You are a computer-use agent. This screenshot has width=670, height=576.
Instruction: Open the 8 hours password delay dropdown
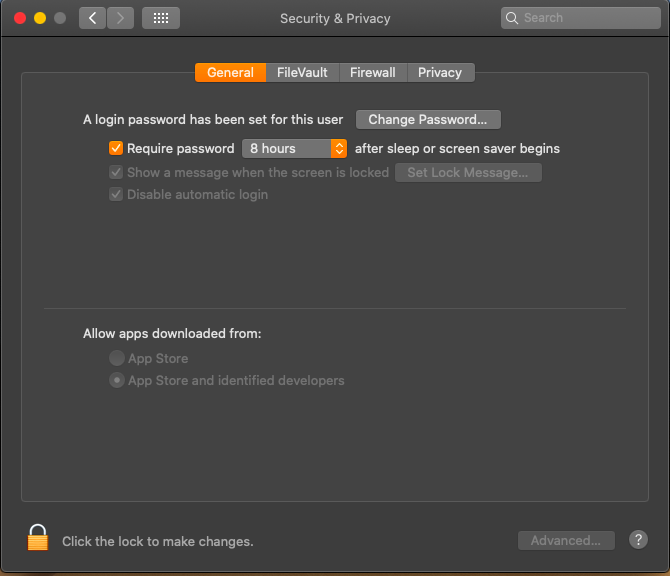coord(295,148)
